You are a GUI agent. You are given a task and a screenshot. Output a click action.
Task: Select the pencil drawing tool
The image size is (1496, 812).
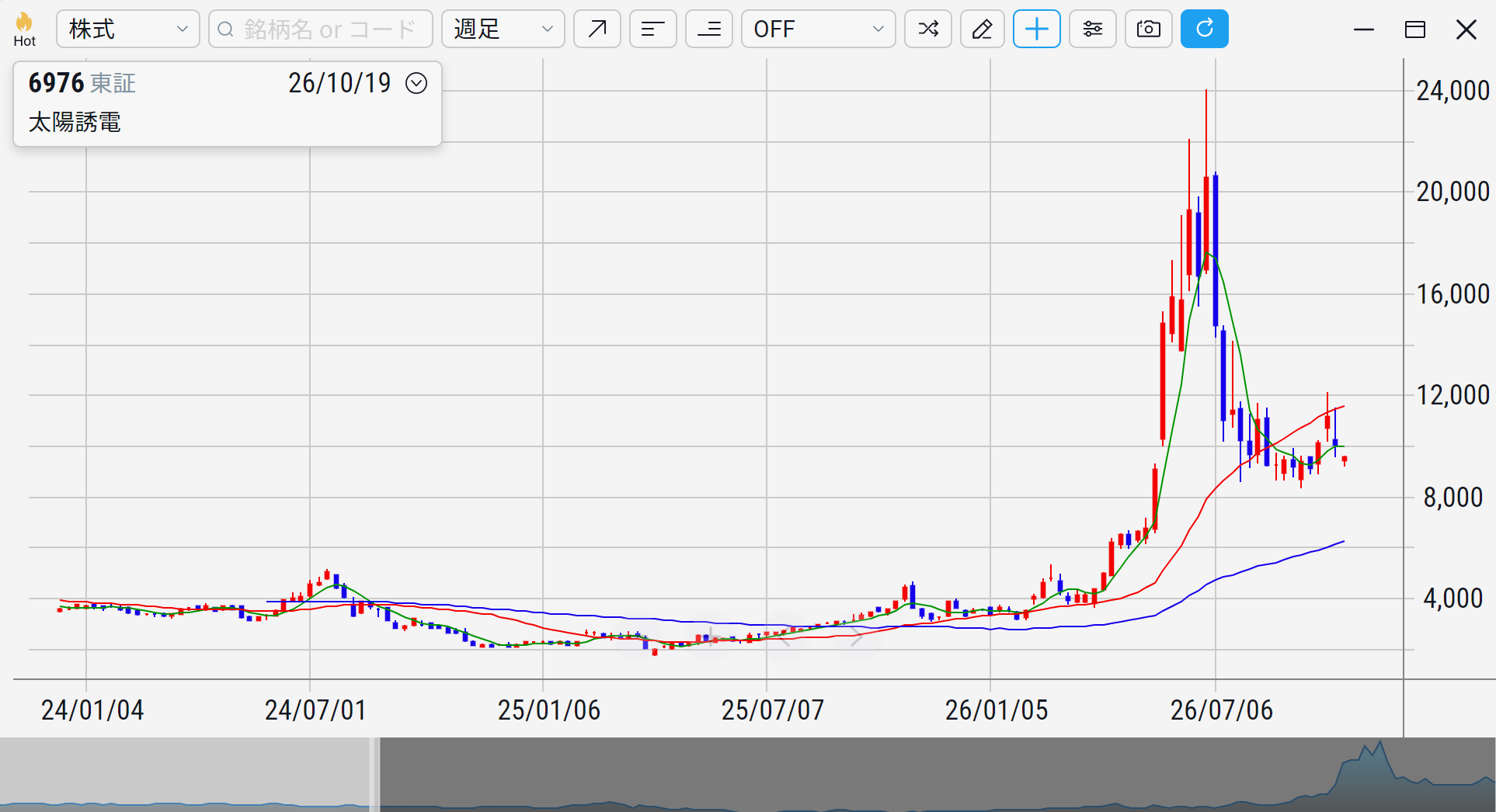coord(983,29)
